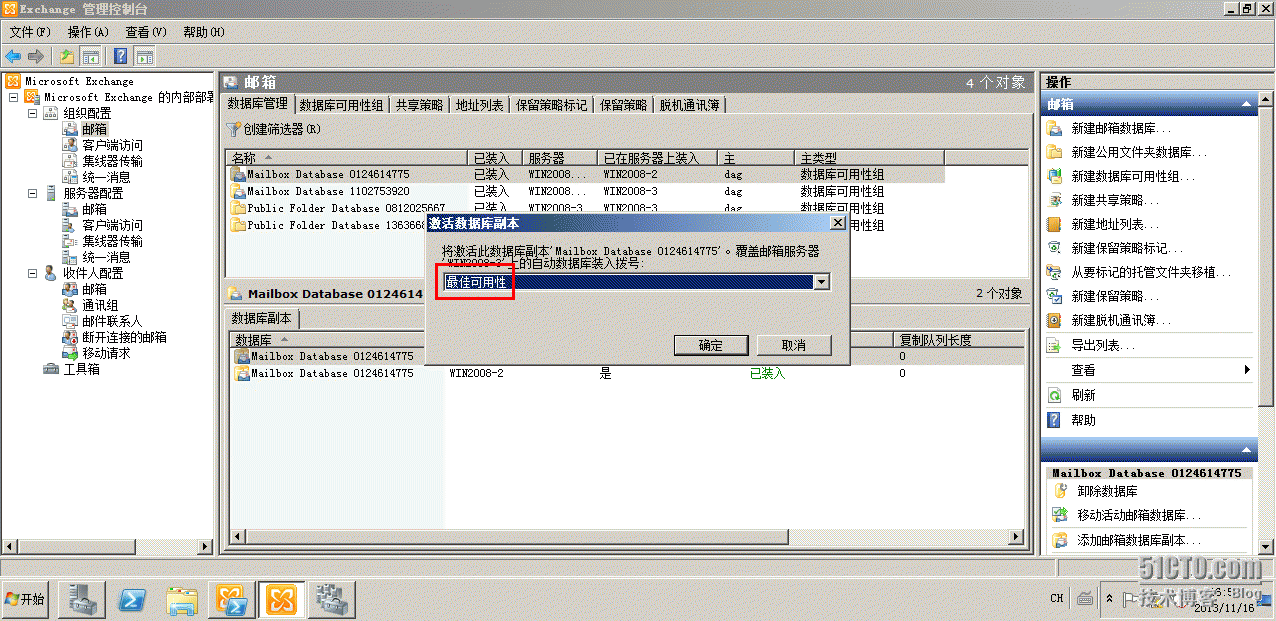Sort by the 名称 column header
Viewport: 1276px width, 621px height.
347,157
